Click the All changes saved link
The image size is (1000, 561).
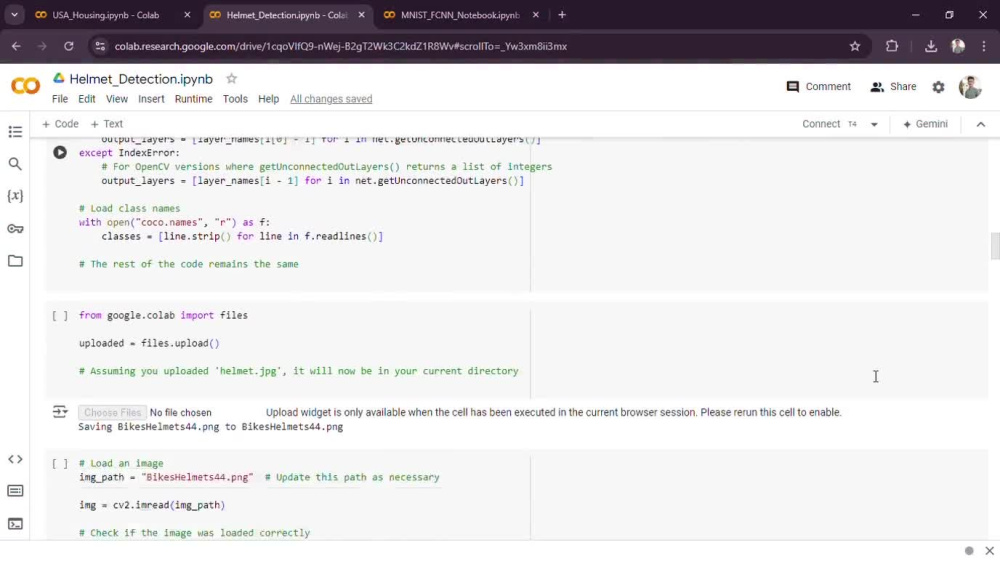[x=331, y=99]
